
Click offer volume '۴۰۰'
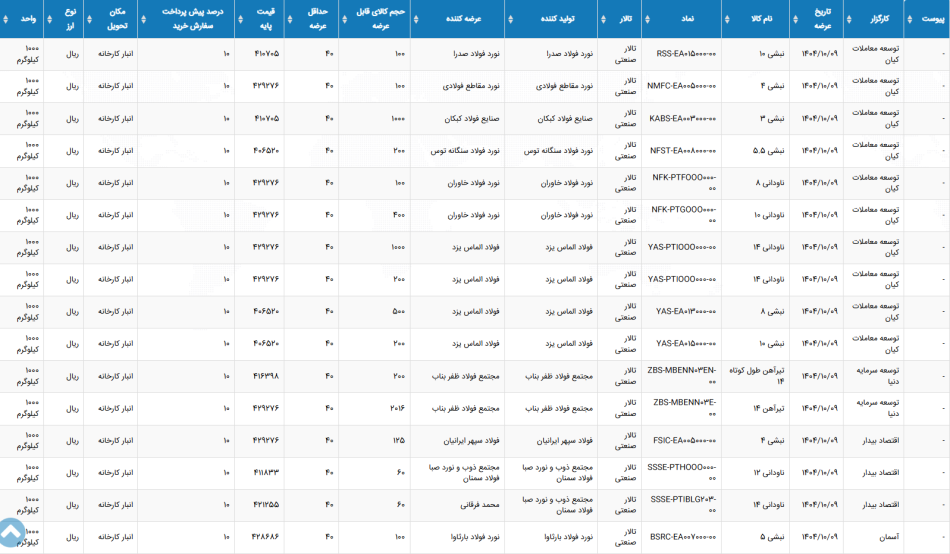click(x=399, y=215)
